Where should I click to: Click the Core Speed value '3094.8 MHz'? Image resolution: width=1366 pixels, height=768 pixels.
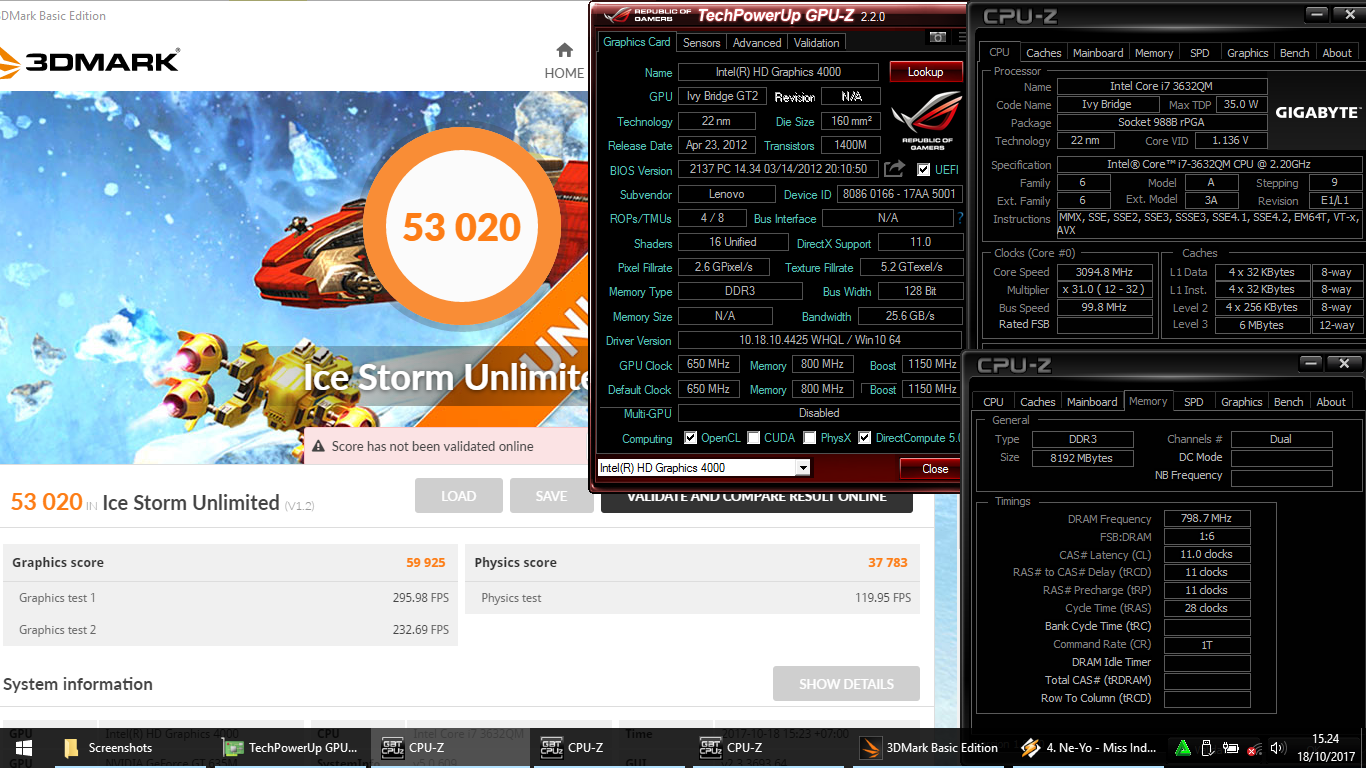[1106, 272]
